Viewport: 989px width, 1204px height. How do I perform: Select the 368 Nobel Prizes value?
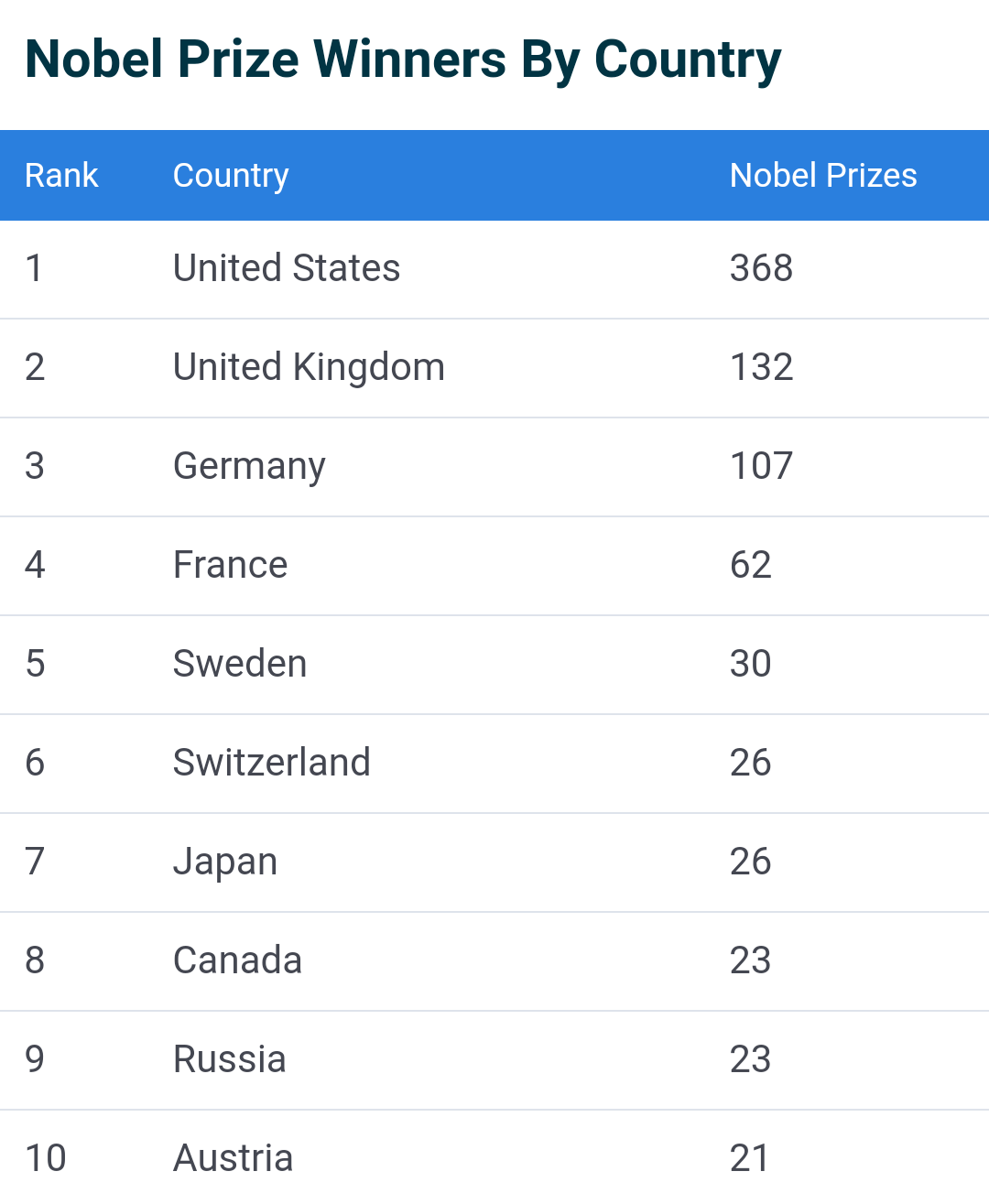point(761,268)
